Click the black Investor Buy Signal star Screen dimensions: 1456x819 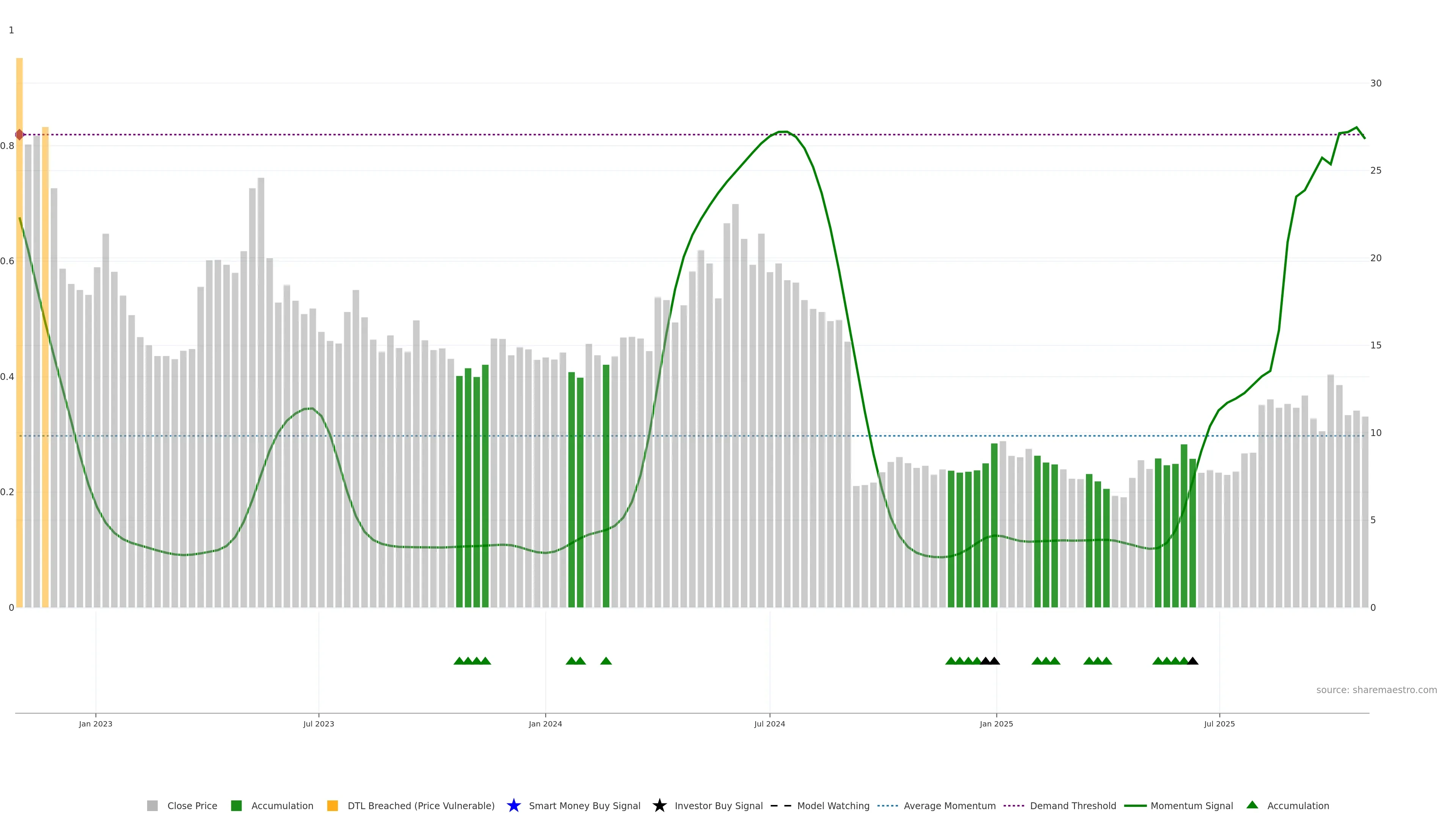click(x=659, y=805)
